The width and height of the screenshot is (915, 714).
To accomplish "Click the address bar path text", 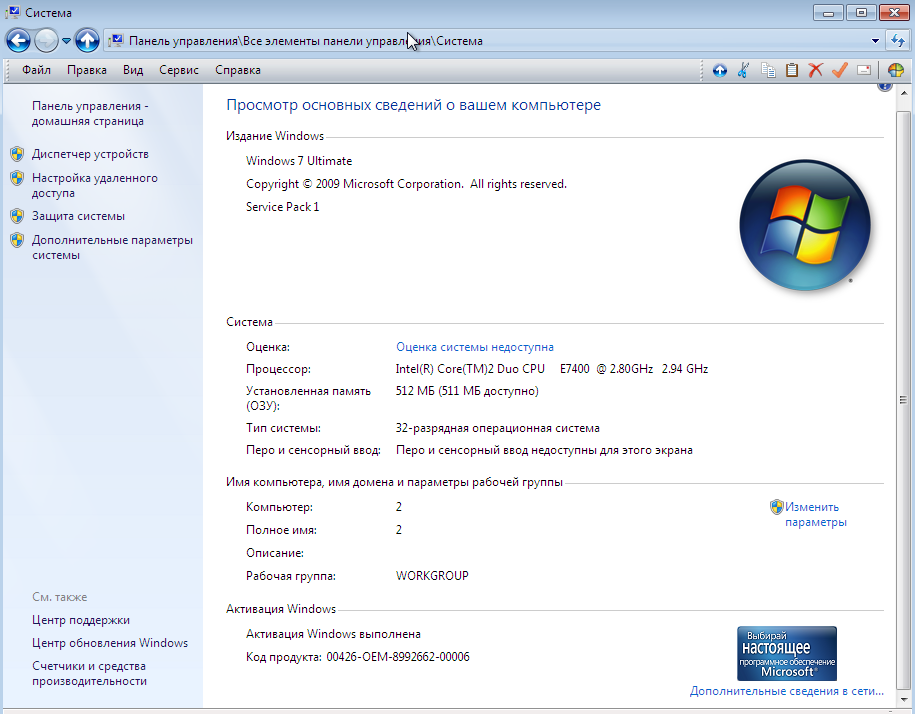I will click(305, 41).
